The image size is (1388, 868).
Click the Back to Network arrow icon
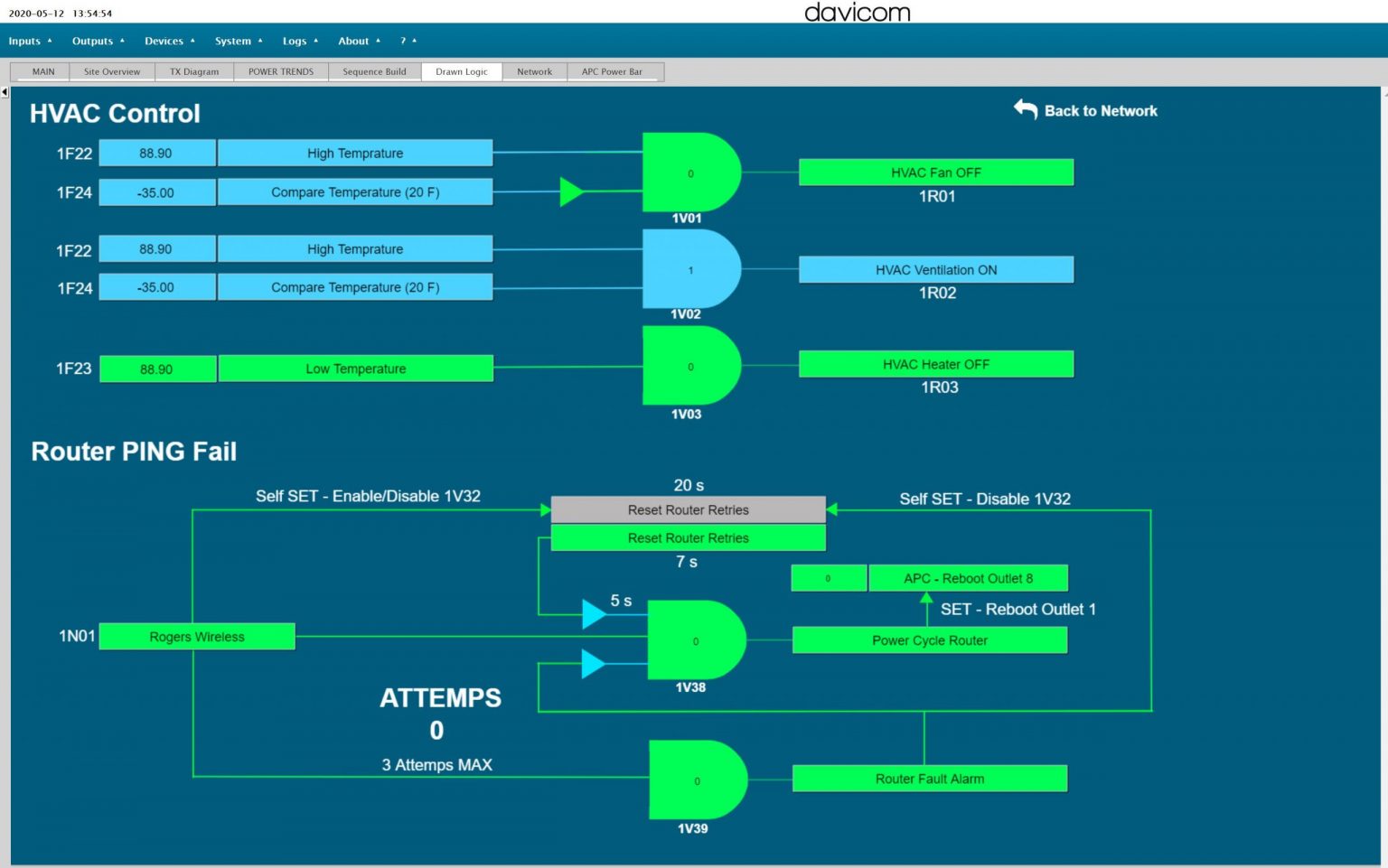(1026, 109)
